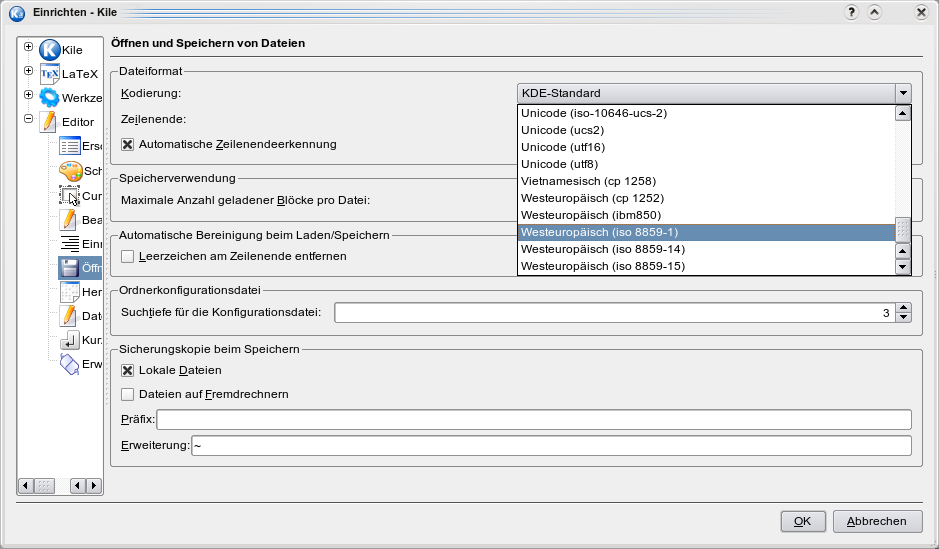Choose Unicode (ucs2) encoding

click(x=707, y=130)
